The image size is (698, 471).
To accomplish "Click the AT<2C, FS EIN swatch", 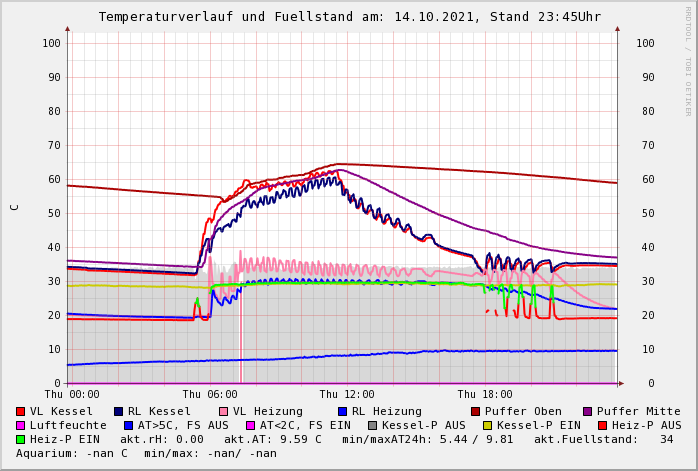I will click(251, 425).
